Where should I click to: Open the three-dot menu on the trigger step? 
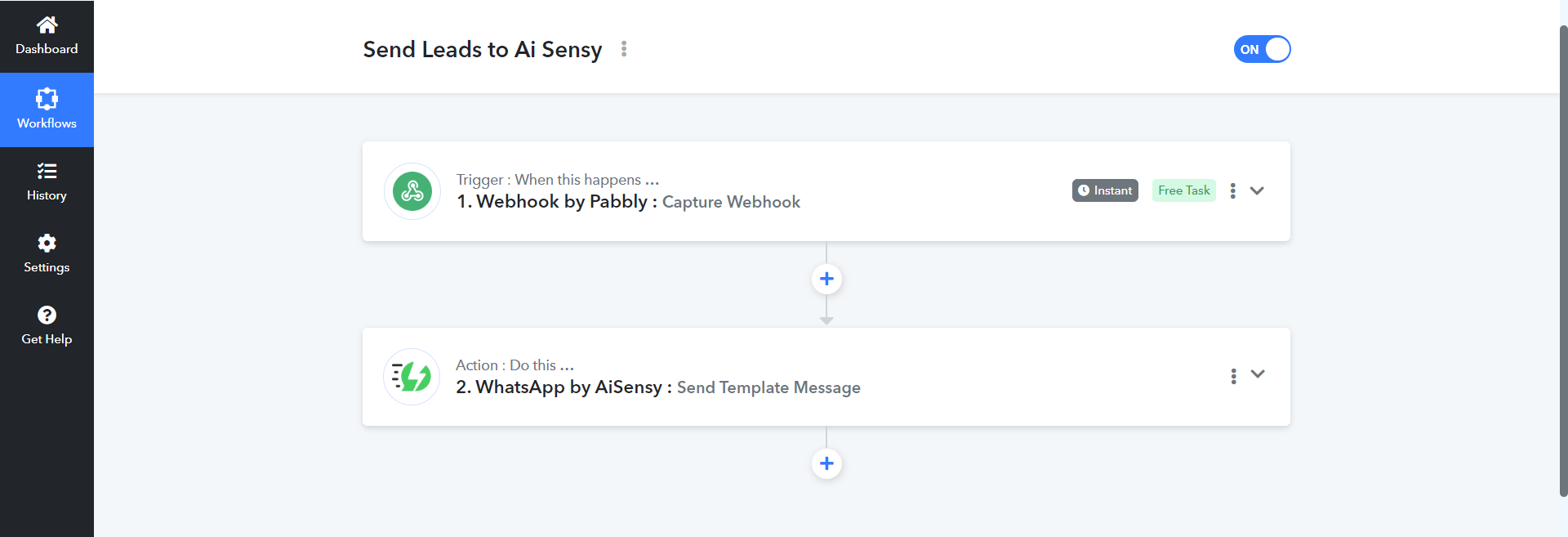(1232, 190)
